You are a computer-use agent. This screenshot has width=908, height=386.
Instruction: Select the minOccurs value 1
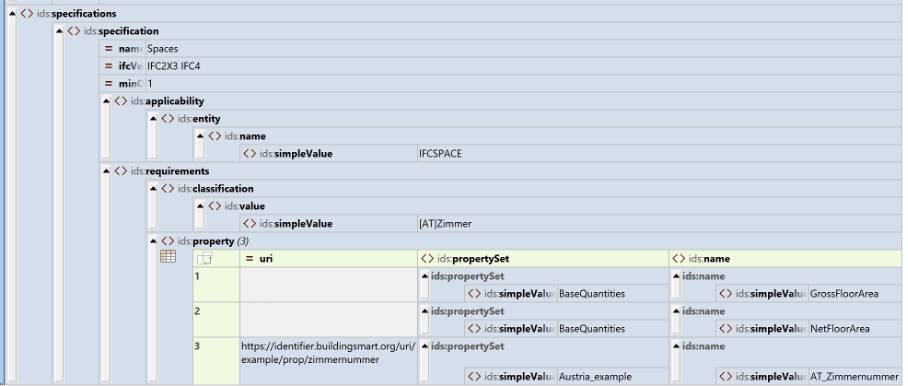coord(523,84)
